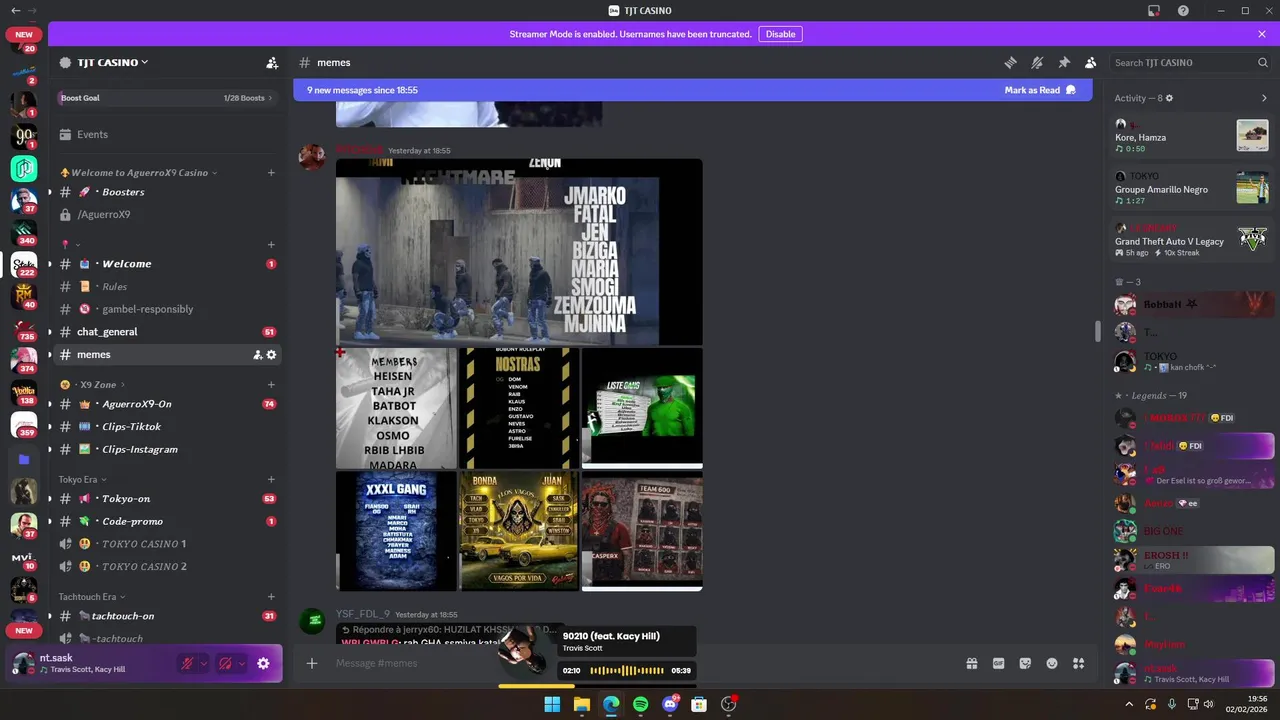The height and width of the screenshot is (720, 1280).
Task: Collapse the Tokyo Era category
Action: 82,479
